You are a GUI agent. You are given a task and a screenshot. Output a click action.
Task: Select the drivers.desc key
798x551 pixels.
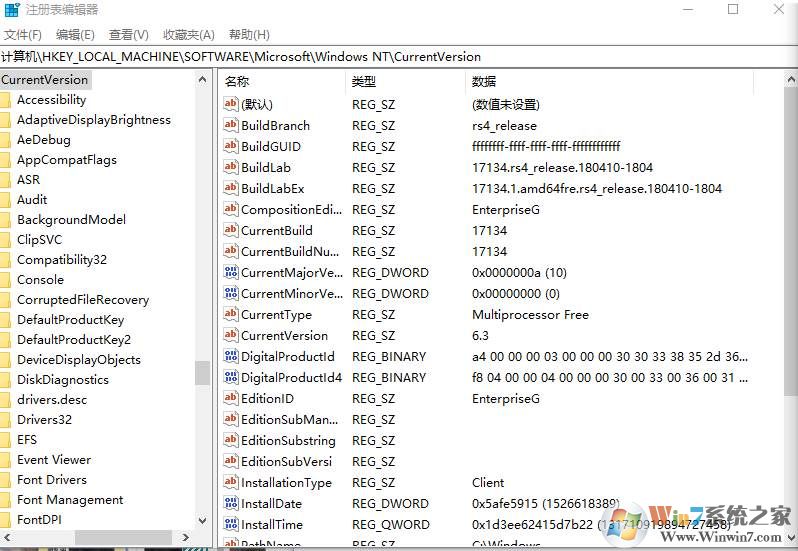click(x=52, y=399)
